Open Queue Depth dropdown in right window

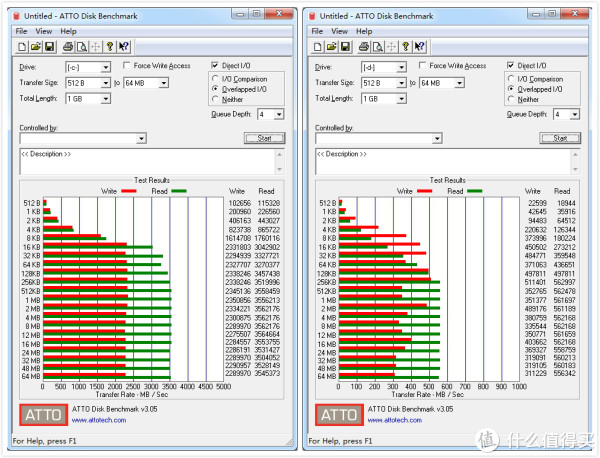point(575,114)
